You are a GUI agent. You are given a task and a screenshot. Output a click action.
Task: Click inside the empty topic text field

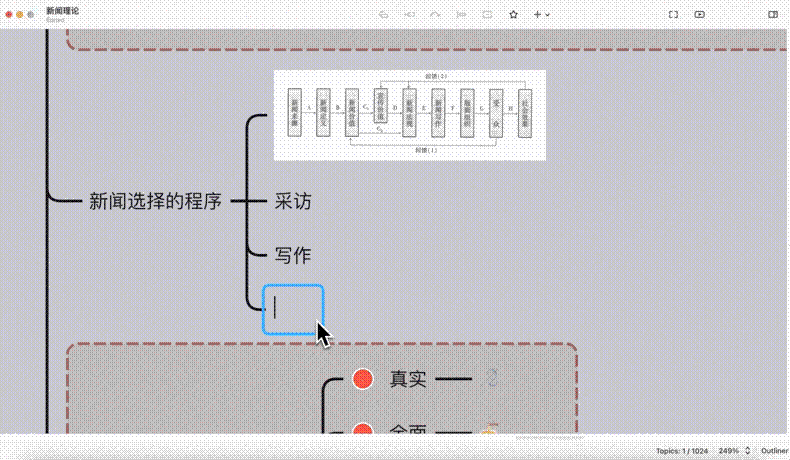coord(293,309)
